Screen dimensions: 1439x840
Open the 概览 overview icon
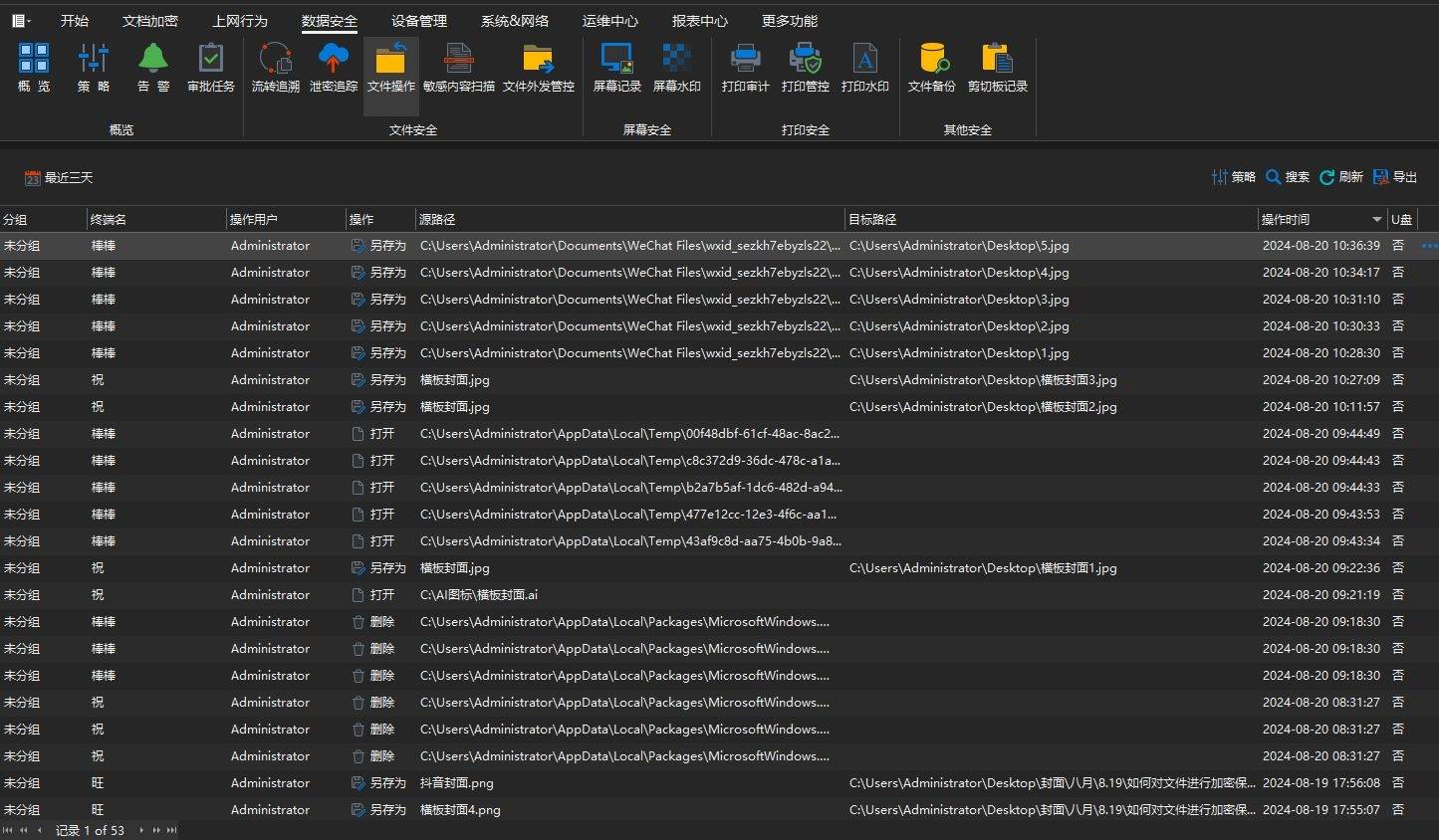point(34,68)
